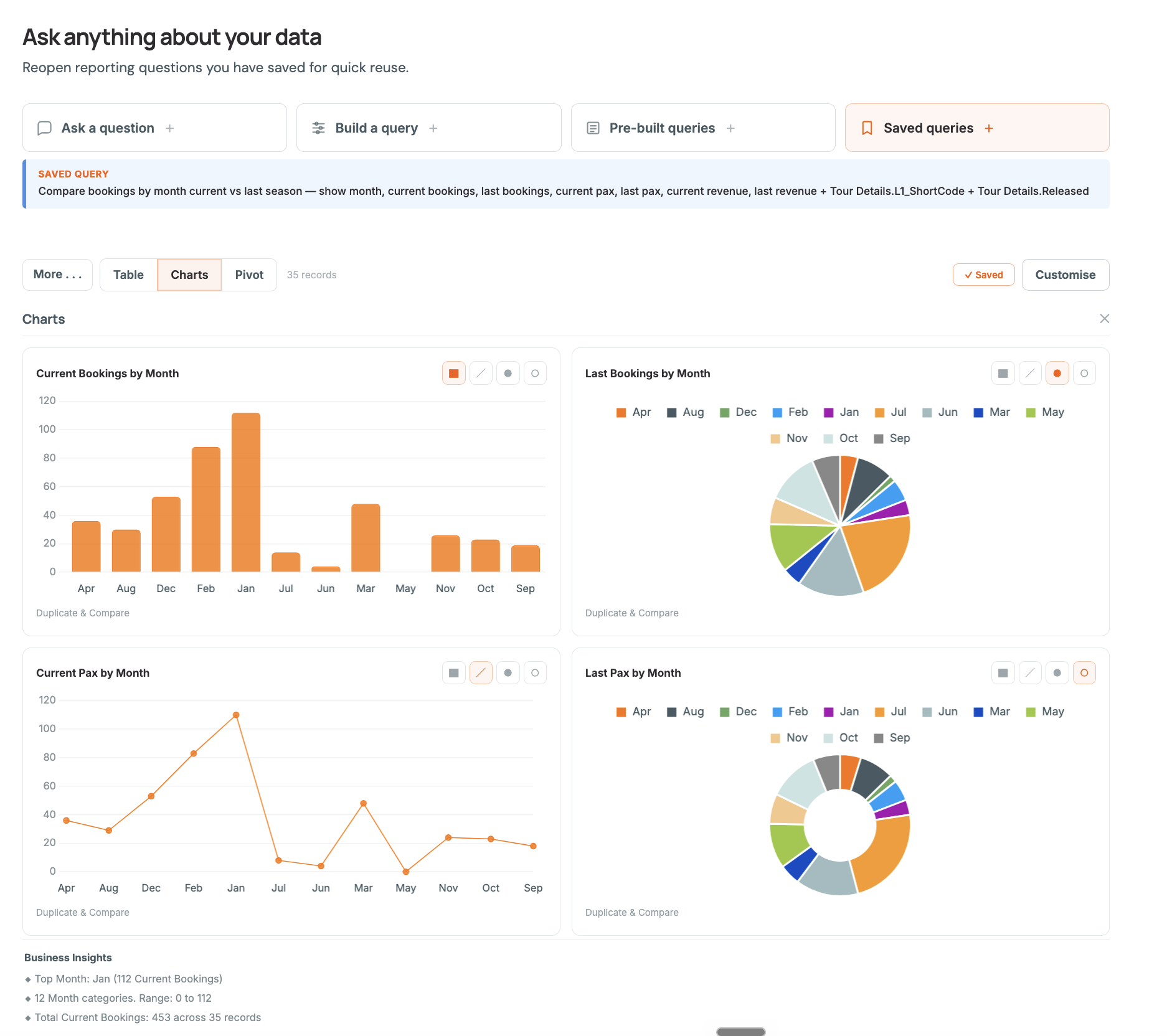Toggle Sep legend in Last Bookings chart
Screen dimensions: 1167x1036
point(892,438)
